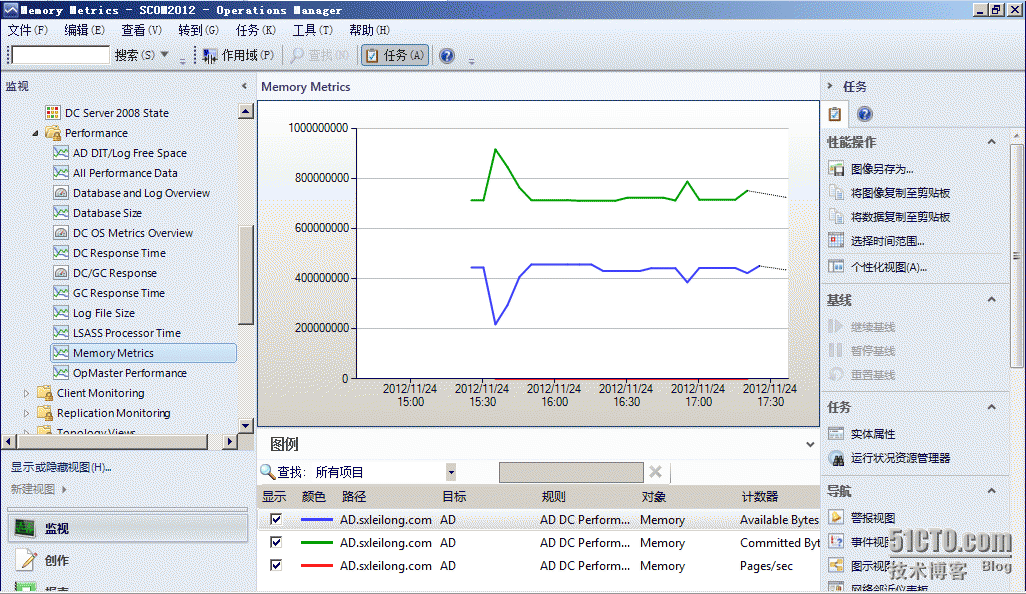This screenshot has height=594, width=1026.
Task: Click the help tab icon in task pane
Action: [x=864, y=114]
